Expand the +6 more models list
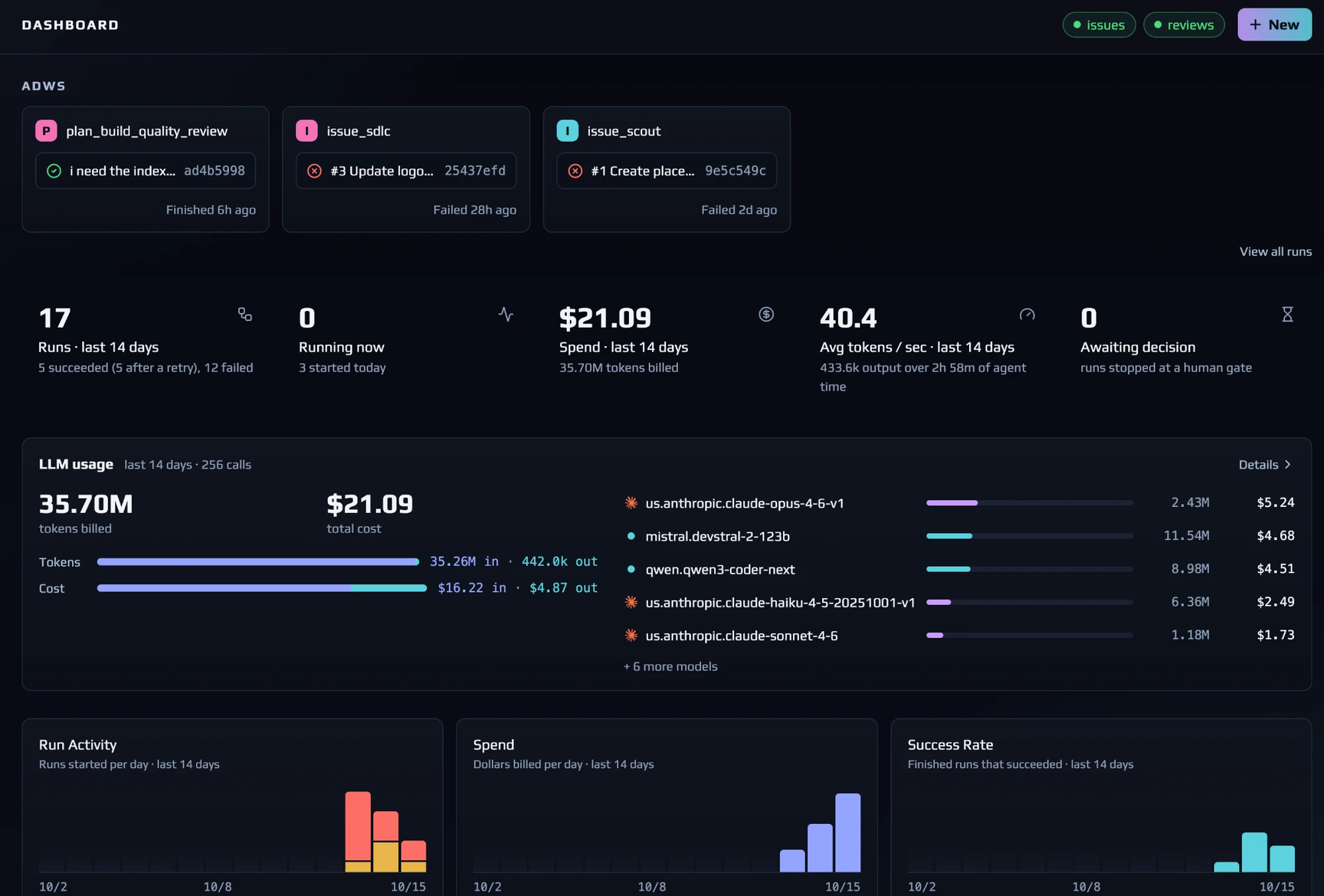 pos(670,666)
